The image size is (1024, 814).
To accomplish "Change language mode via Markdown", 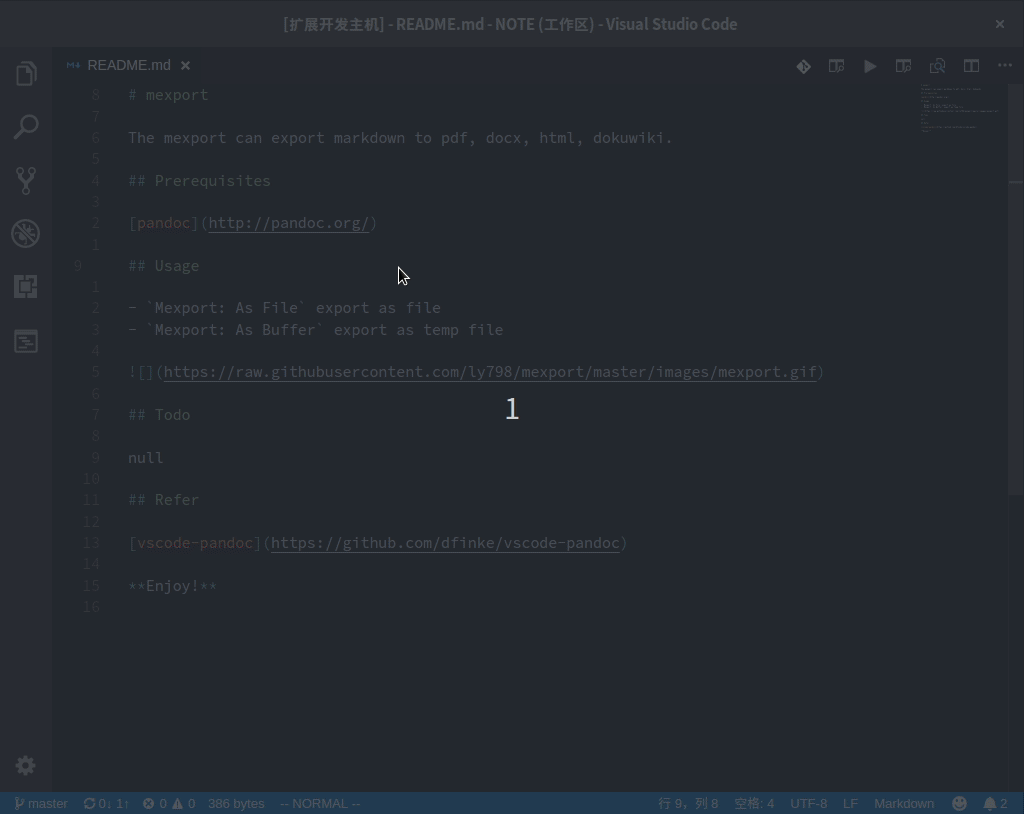I will 904,804.
